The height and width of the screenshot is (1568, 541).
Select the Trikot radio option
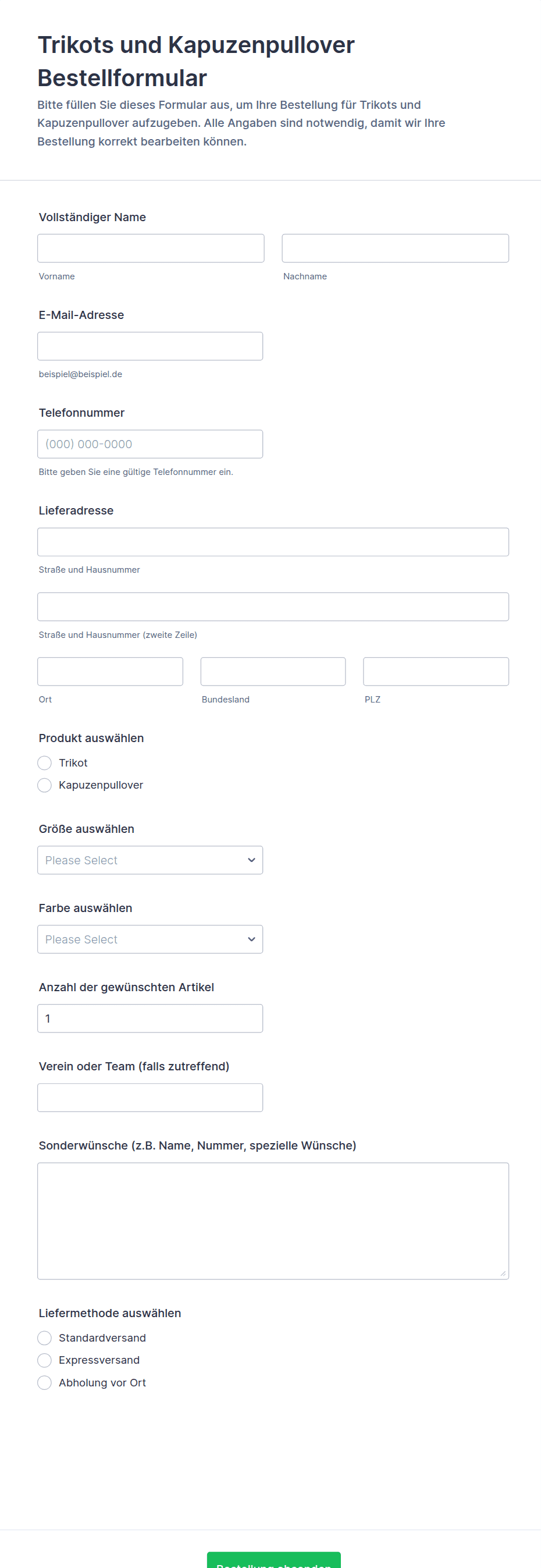(x=44, y=762)
